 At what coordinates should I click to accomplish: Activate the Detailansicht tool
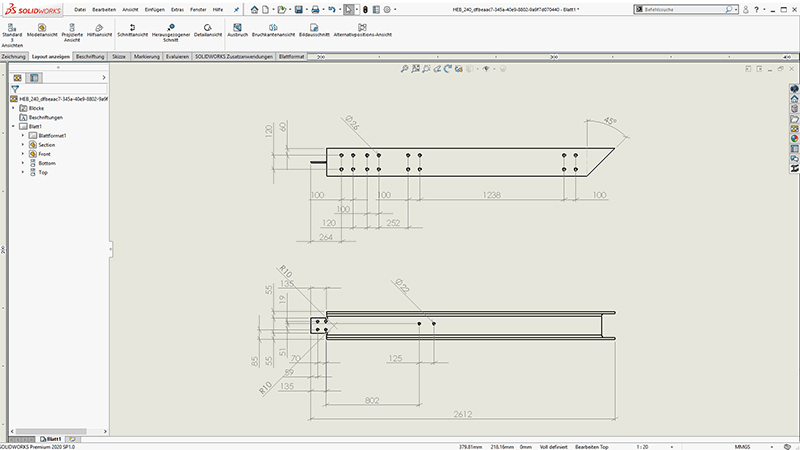206,25
